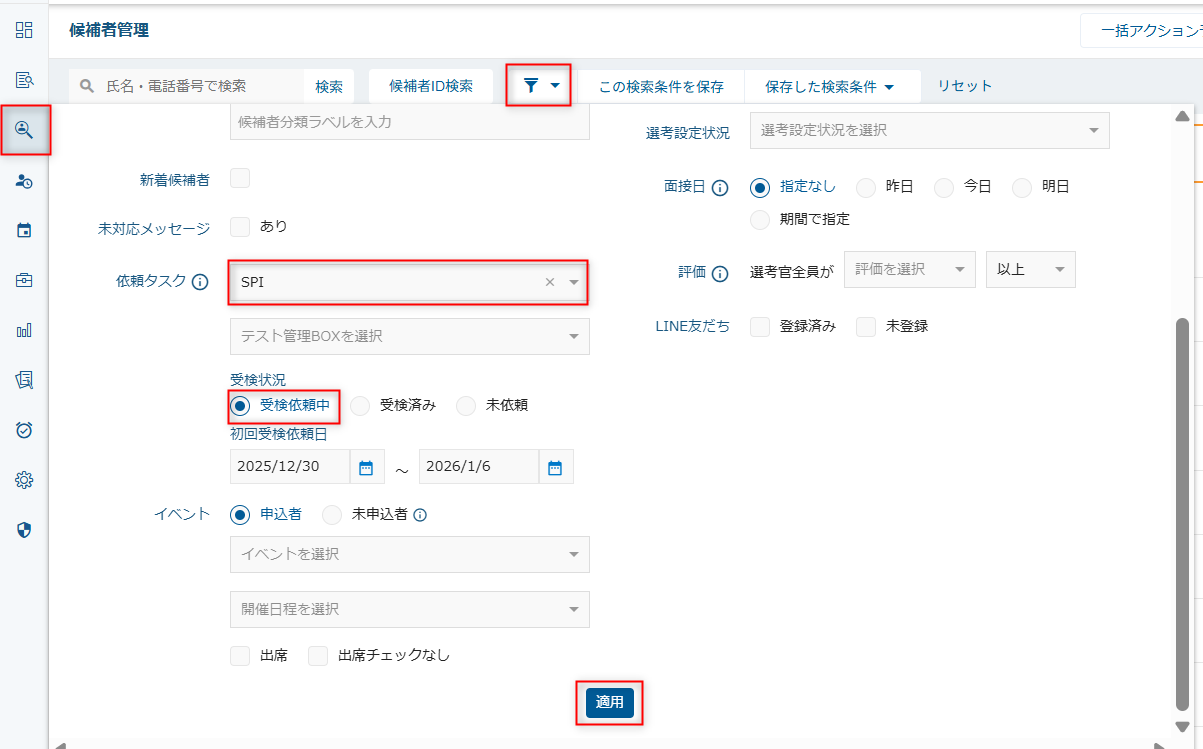Expand the テスト管理BOXを選択 dropdown
Screen dimensions: 1203x749
click(x=409, y=336)
